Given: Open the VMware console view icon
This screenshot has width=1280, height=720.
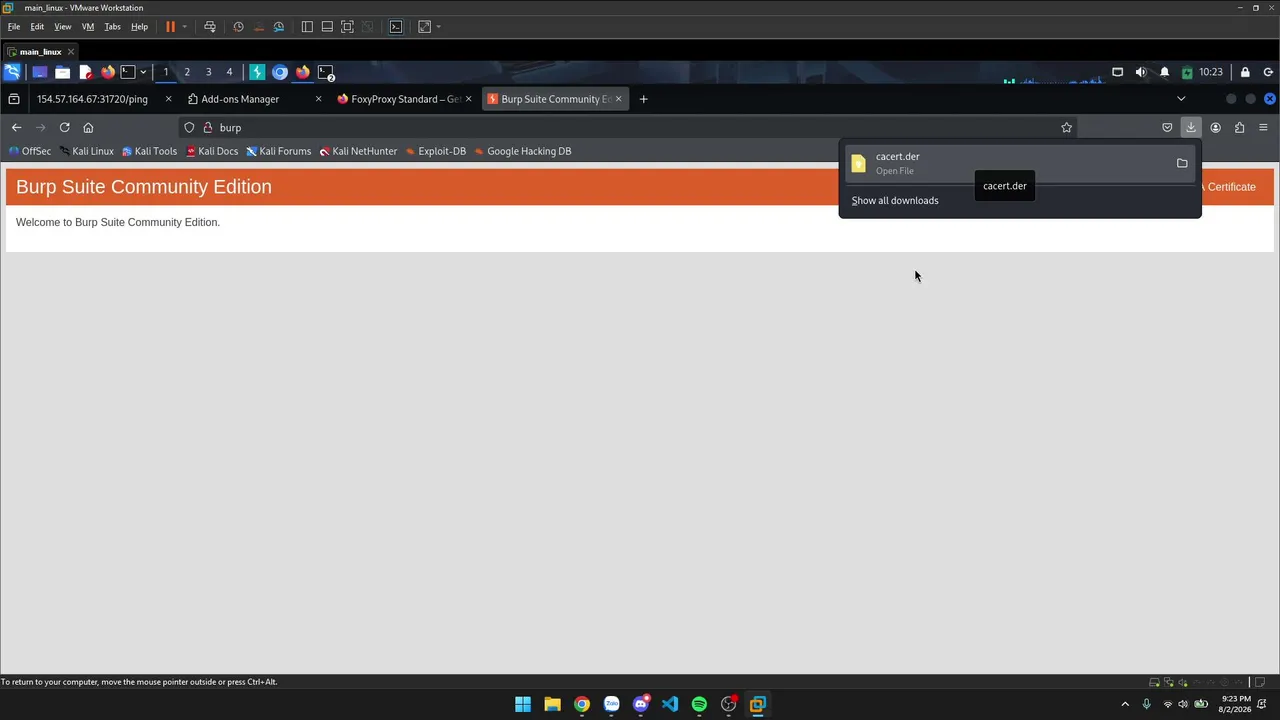Looking at the screenshot, I should point(396,27).
